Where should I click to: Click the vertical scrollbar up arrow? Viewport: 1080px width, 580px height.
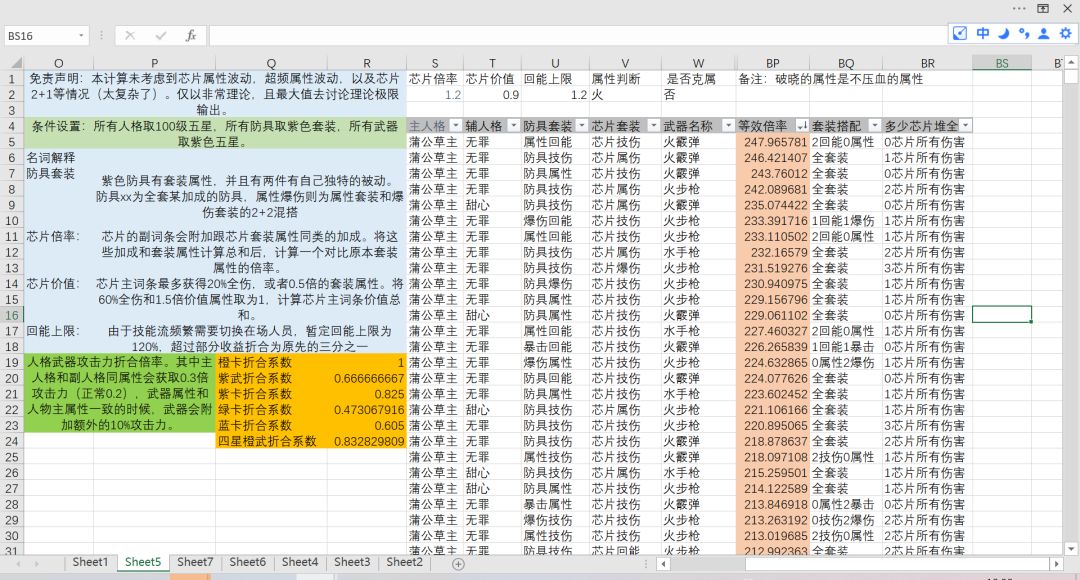click(1072, 63)
